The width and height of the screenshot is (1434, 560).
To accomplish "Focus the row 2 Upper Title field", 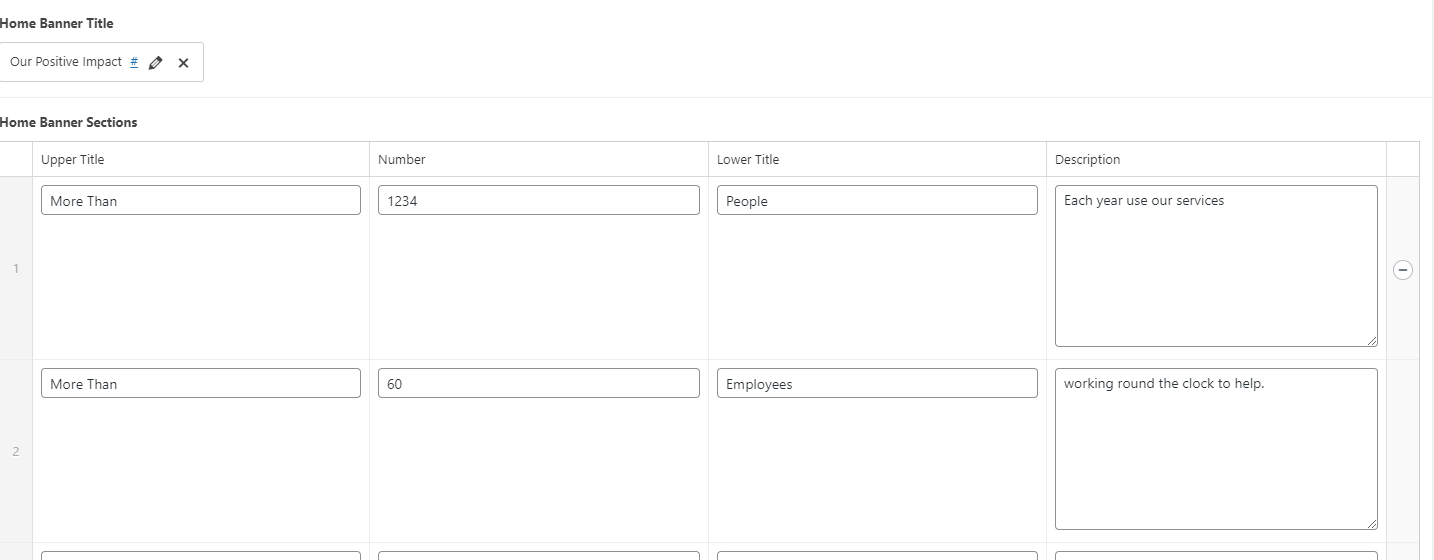I will tap(200, 383).
